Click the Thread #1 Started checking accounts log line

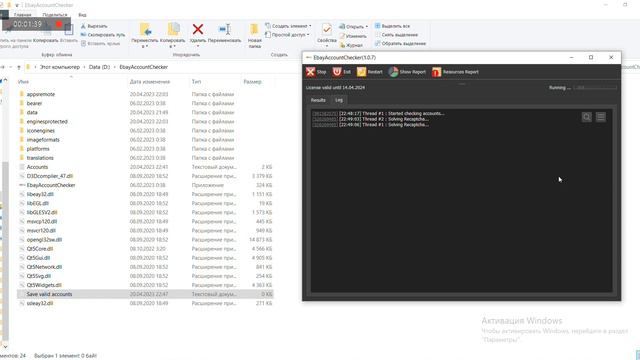tap(378, 113)
